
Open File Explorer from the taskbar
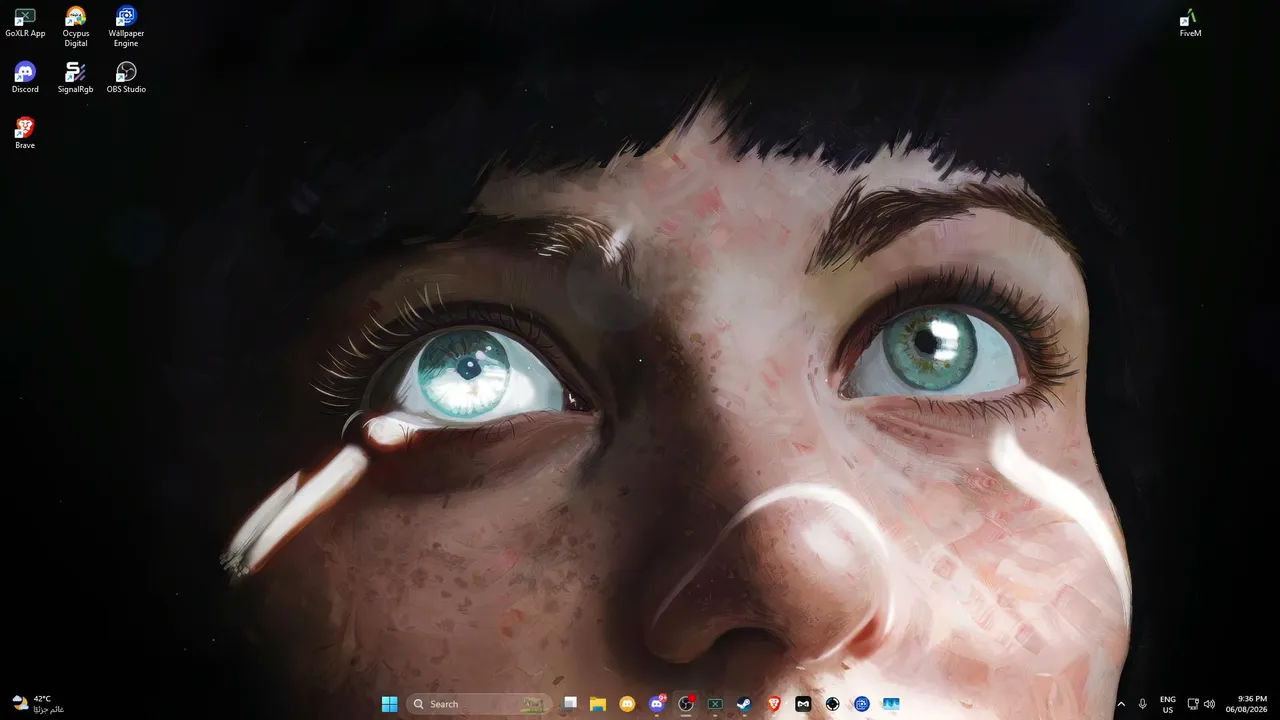click(598, 704)
